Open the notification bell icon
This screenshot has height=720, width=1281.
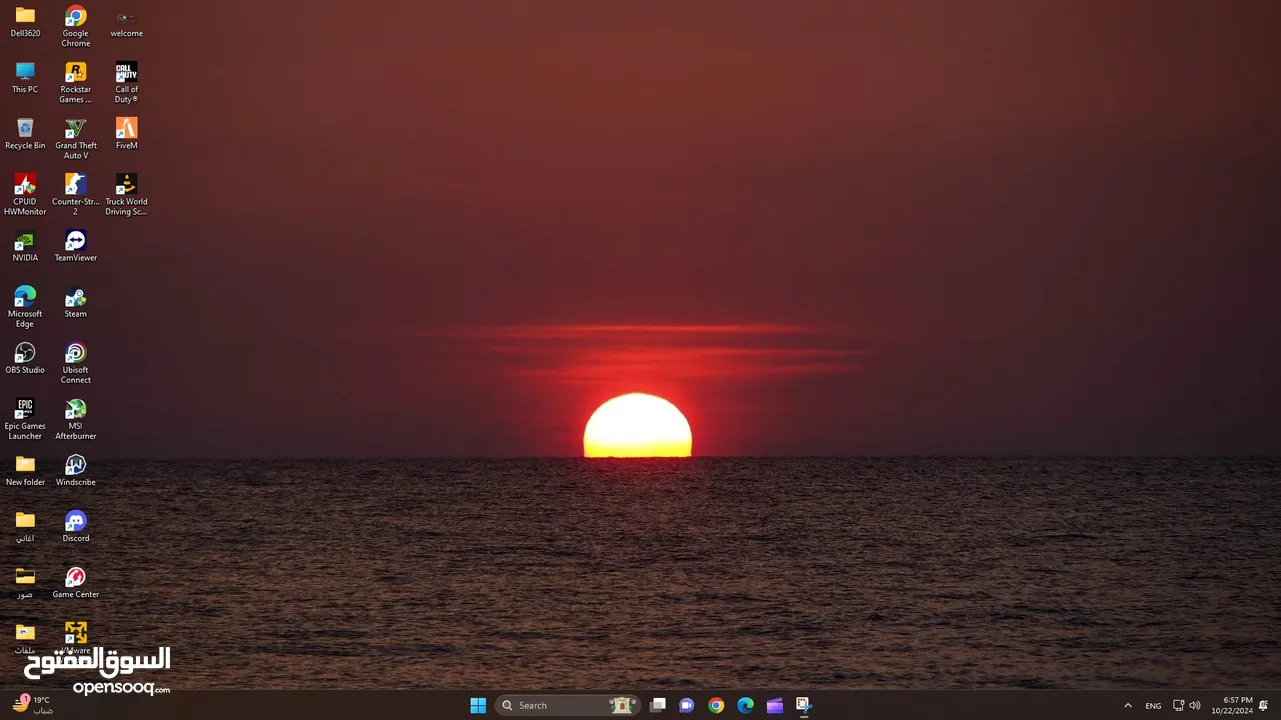click(x=1265, y=705)
